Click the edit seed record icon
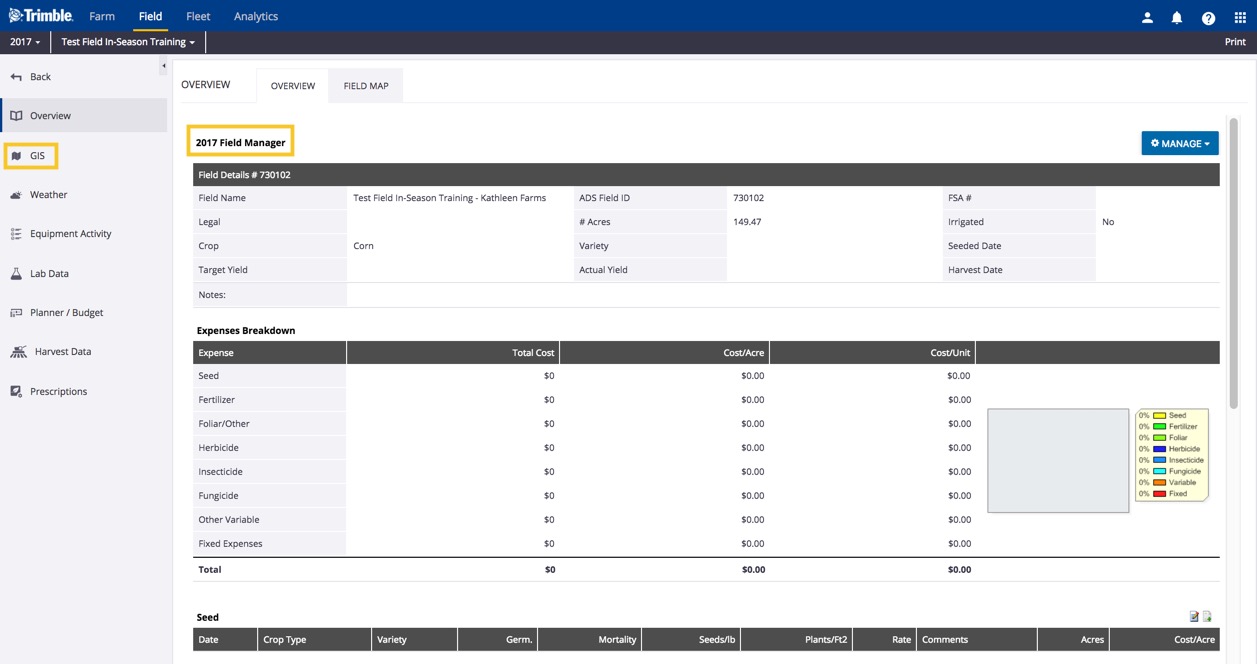1257x664 pixels. pos(1194,617)
